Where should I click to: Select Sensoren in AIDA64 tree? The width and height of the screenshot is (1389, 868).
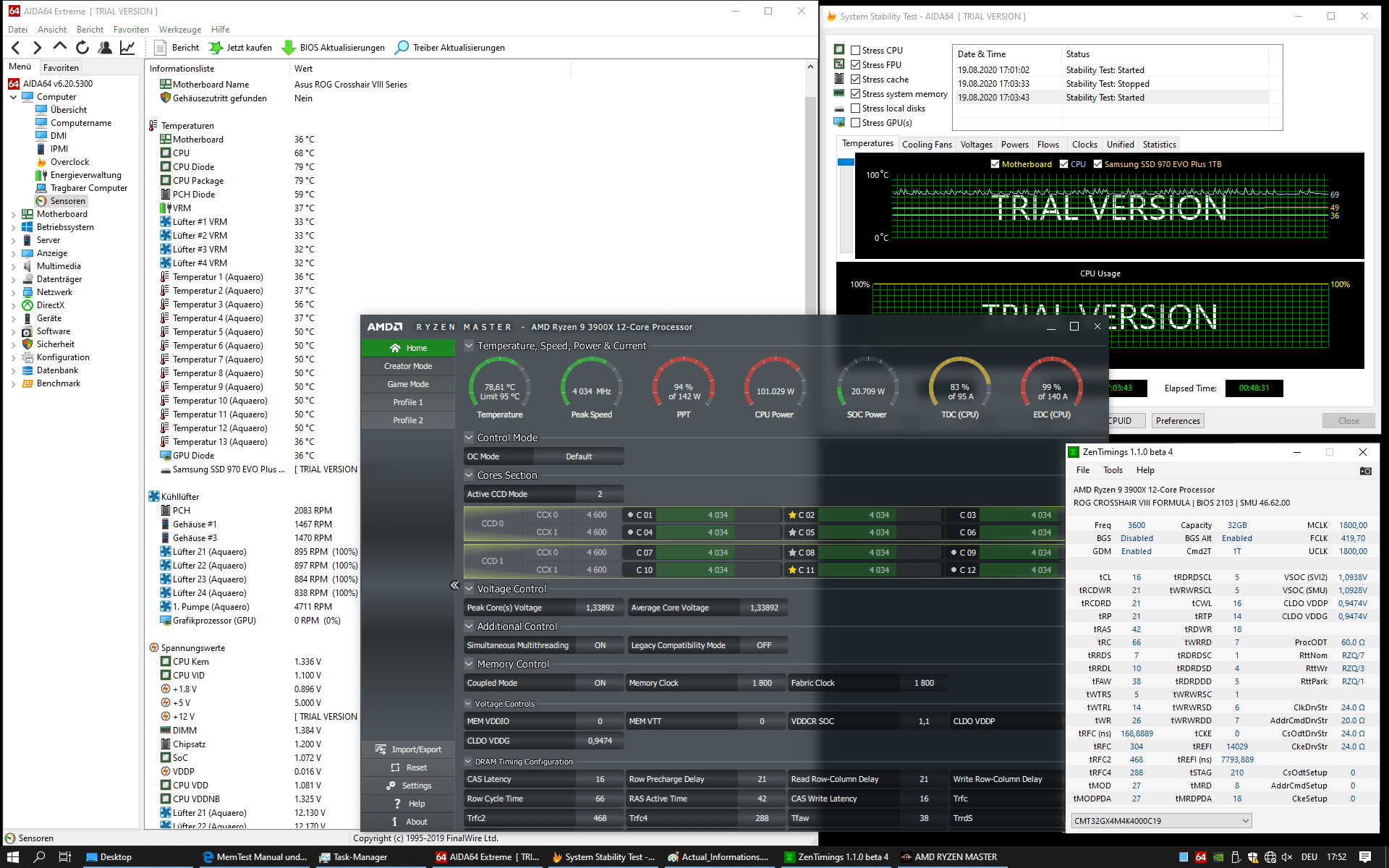(x=67, y=201)
